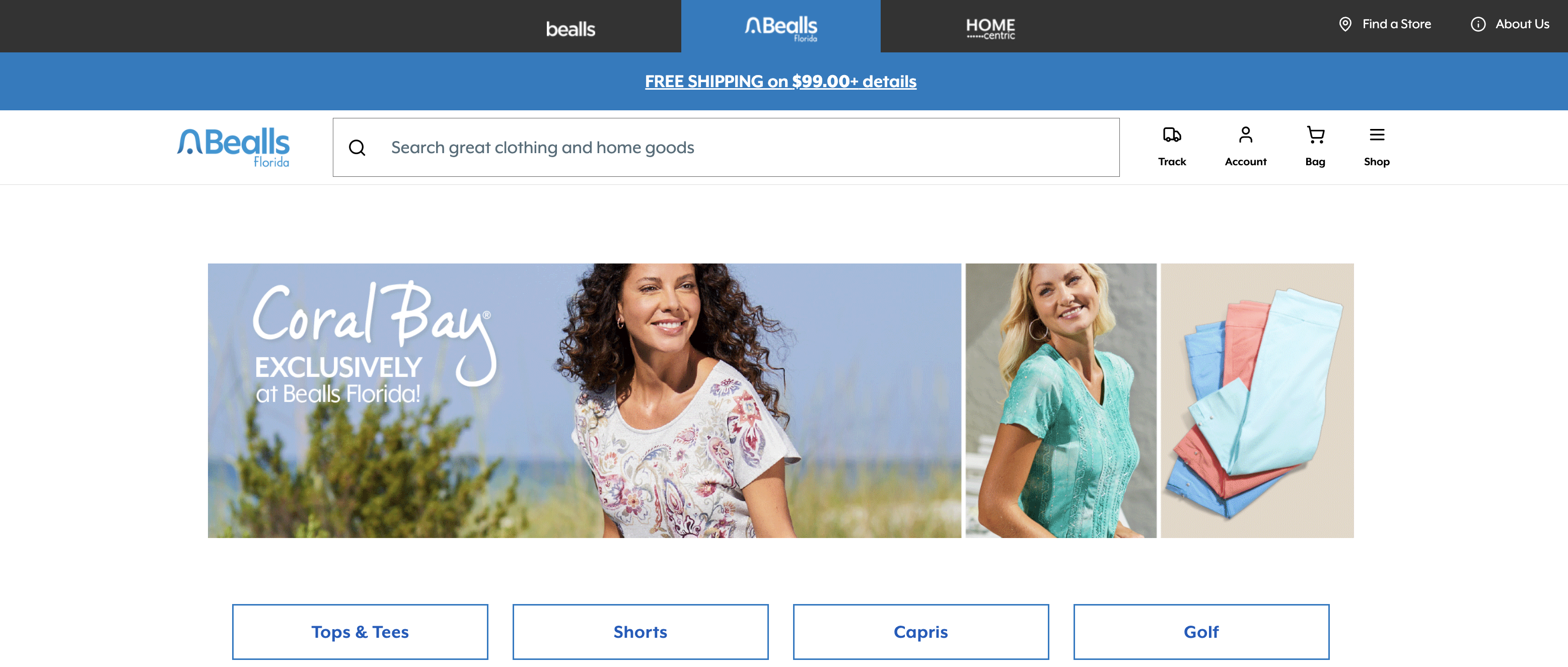Focus the search clothing and home goods field
Screen dimensions: 1568x667
click(726, 148)
